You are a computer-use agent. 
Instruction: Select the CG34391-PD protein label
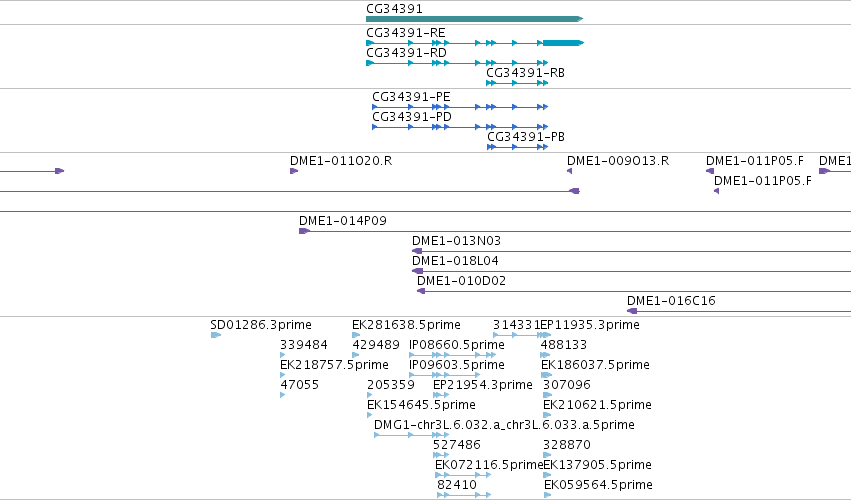click(412, 117)
